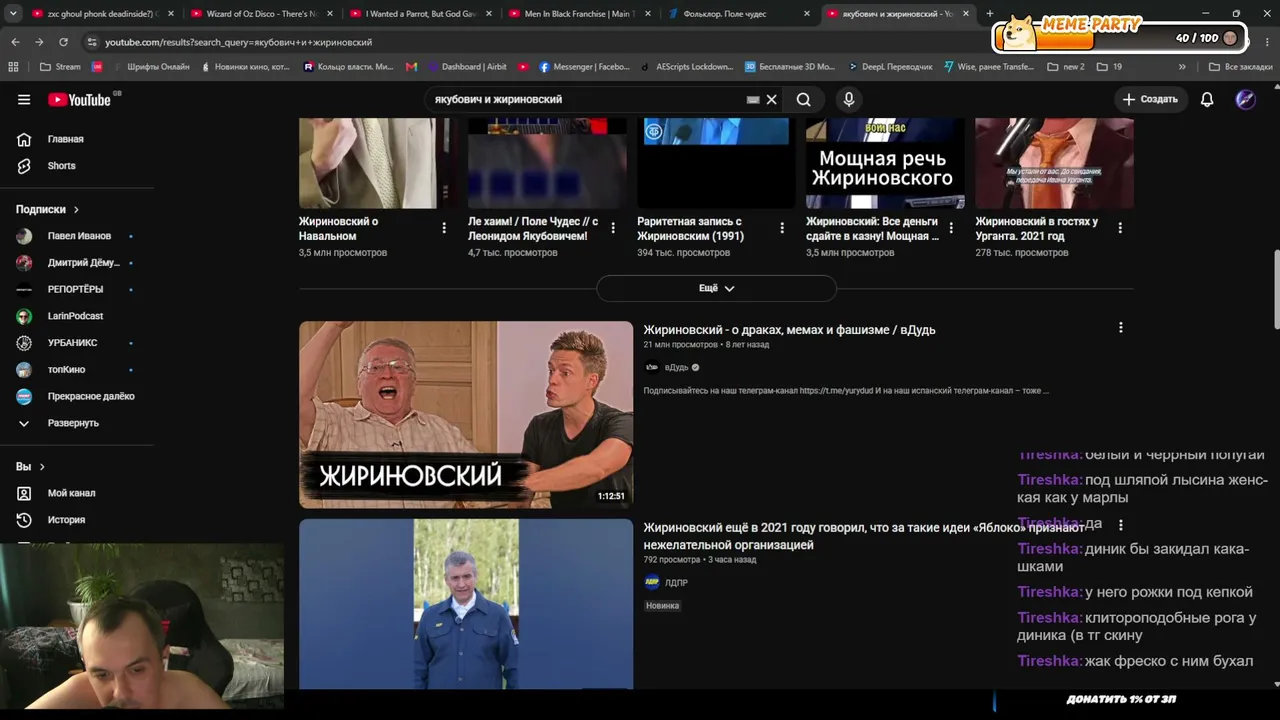Image resolution: width=1280 pixels, height=720 pixels.
Task: Open Мощная речь Жириновского thumbnail
Action: [885, 163]
